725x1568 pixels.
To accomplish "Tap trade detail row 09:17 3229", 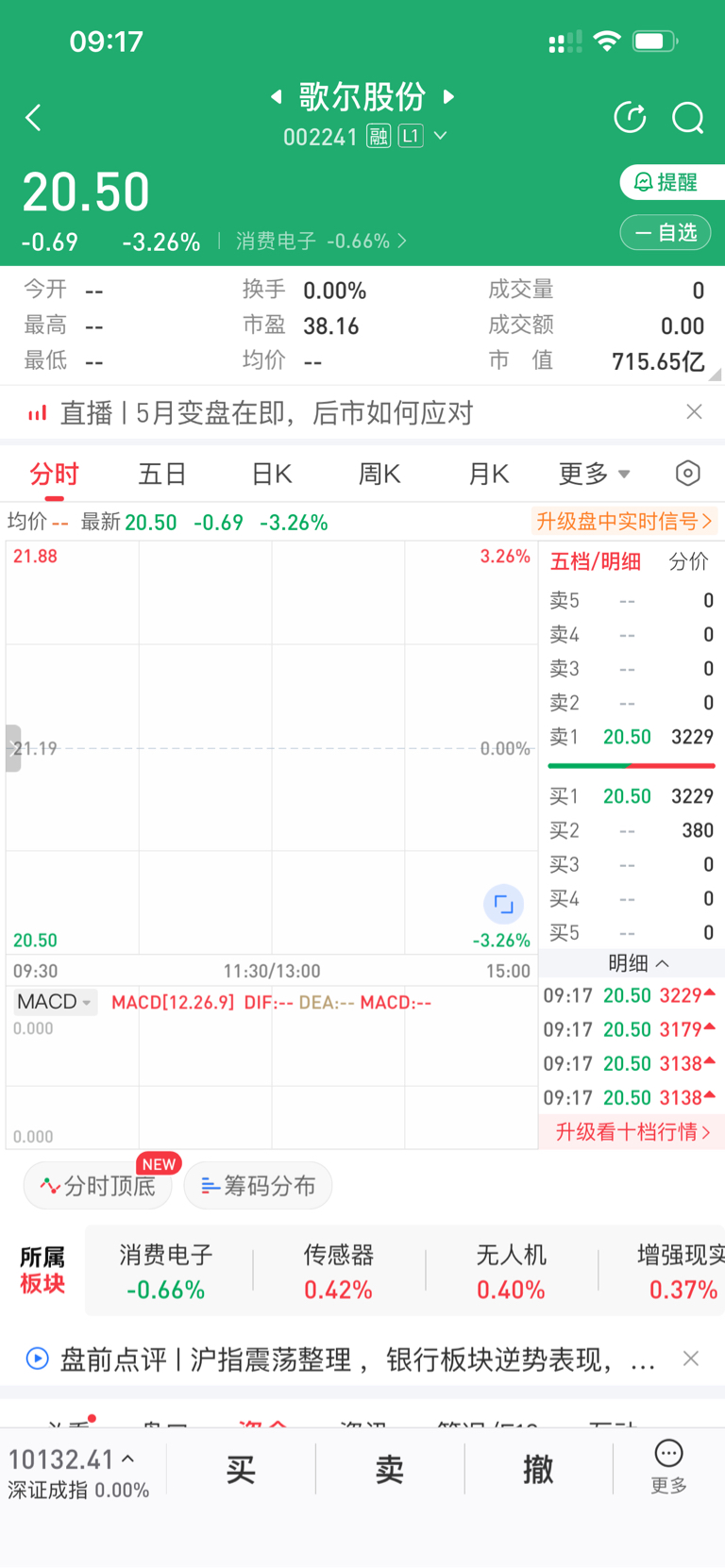I will pyautogui.click(x=631, y=995).
